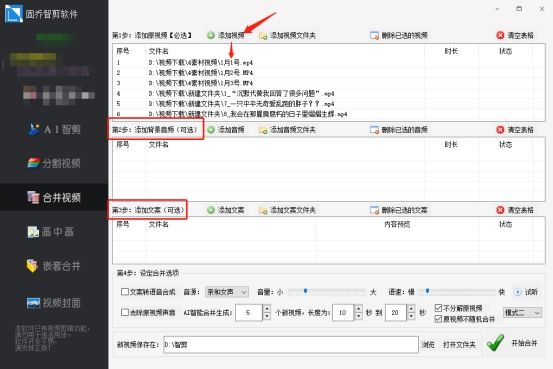This screenshot has width=553, height=369.
Task: Click the red 清空表格 icon in step 2
Action: coord(500,130)
